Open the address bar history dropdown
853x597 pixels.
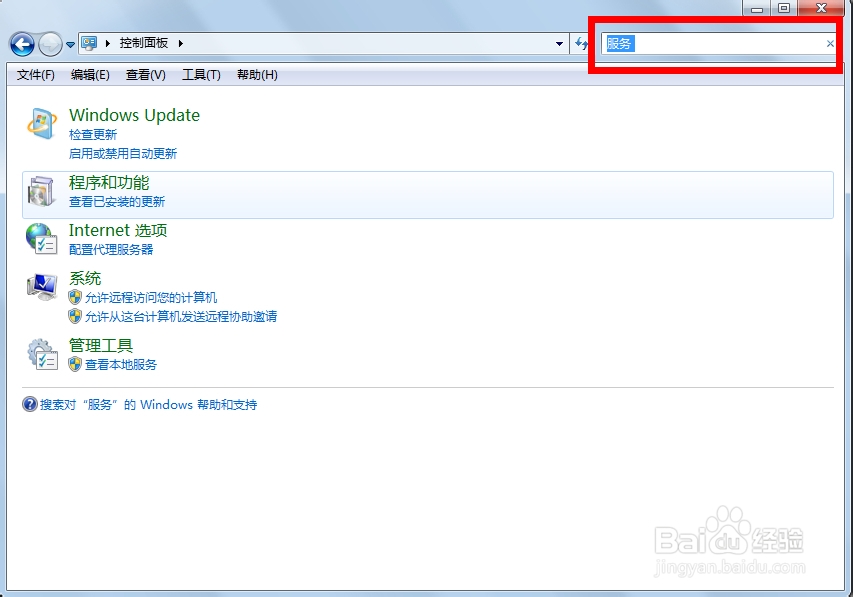pyautogui.click(x=559, y=44)
